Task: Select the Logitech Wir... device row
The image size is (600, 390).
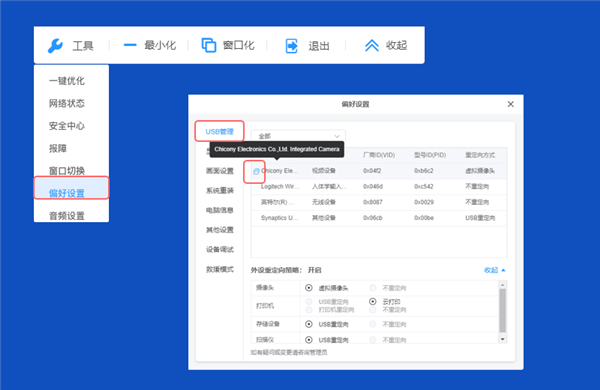Action: (379, 186)
